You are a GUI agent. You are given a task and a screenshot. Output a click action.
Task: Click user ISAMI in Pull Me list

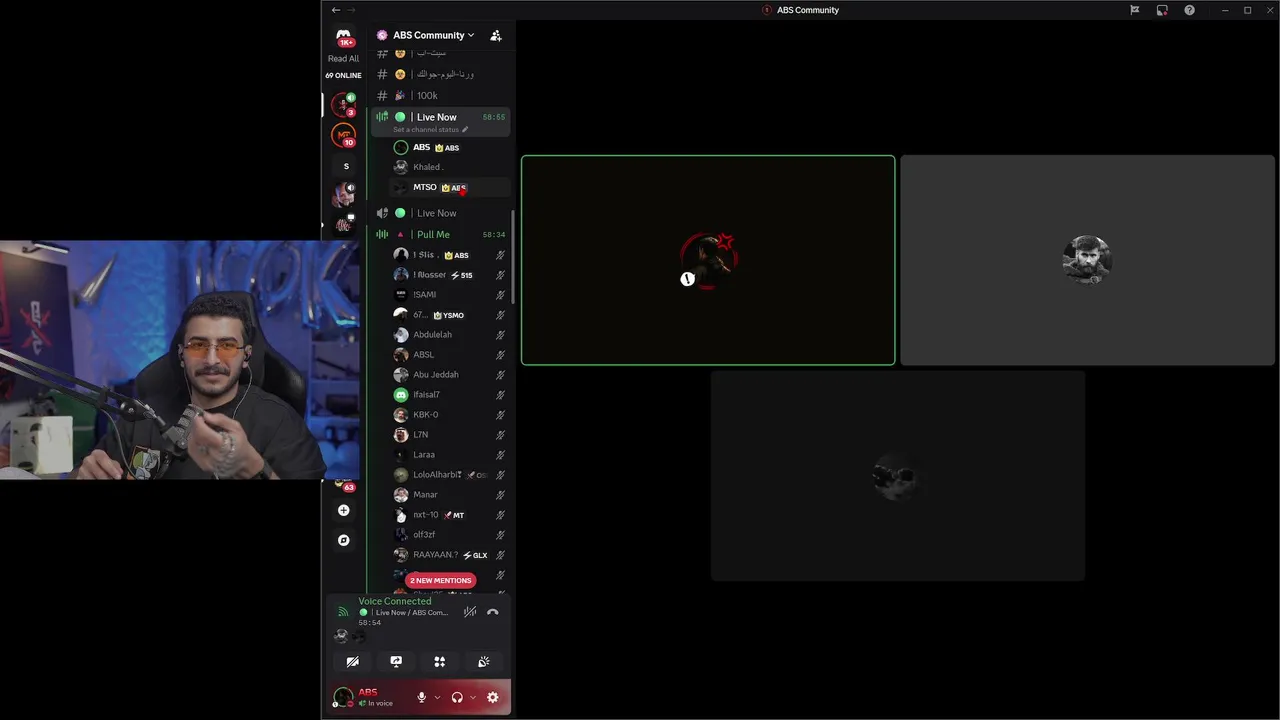tap(449, 295)
